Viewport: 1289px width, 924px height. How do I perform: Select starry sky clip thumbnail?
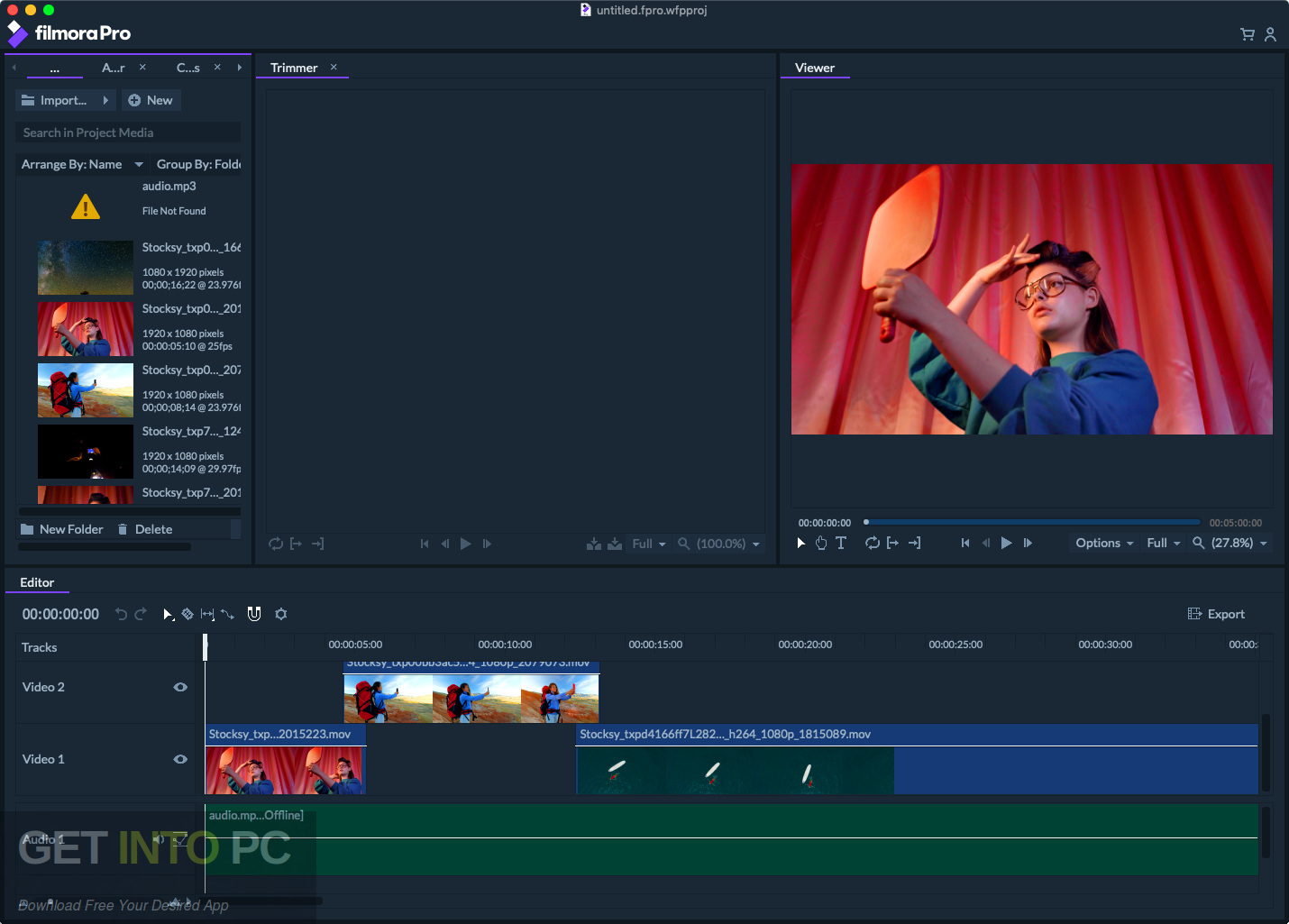click(x=86, y=268)
